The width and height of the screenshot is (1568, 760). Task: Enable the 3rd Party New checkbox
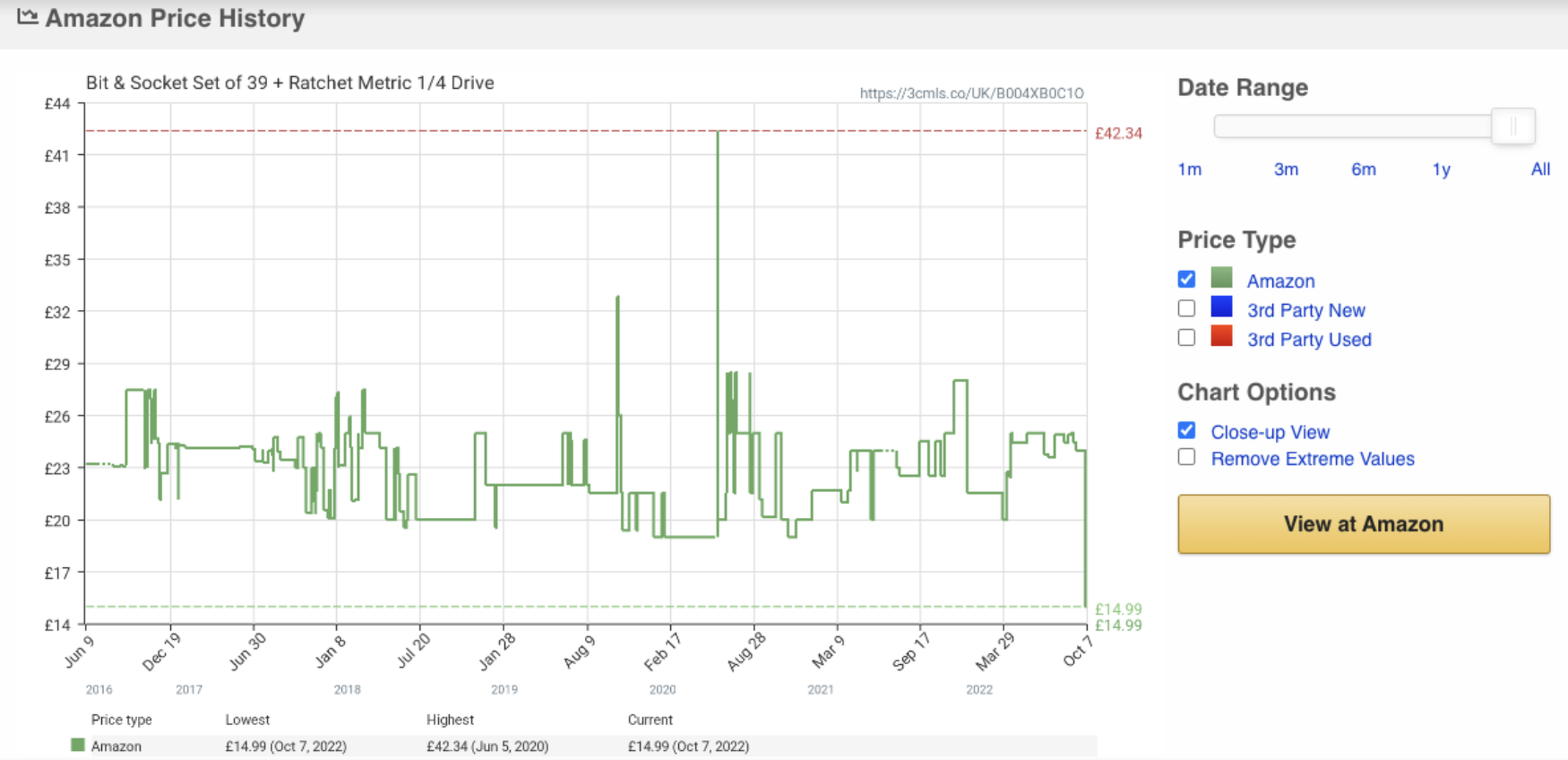click(x=1186, y=309)
